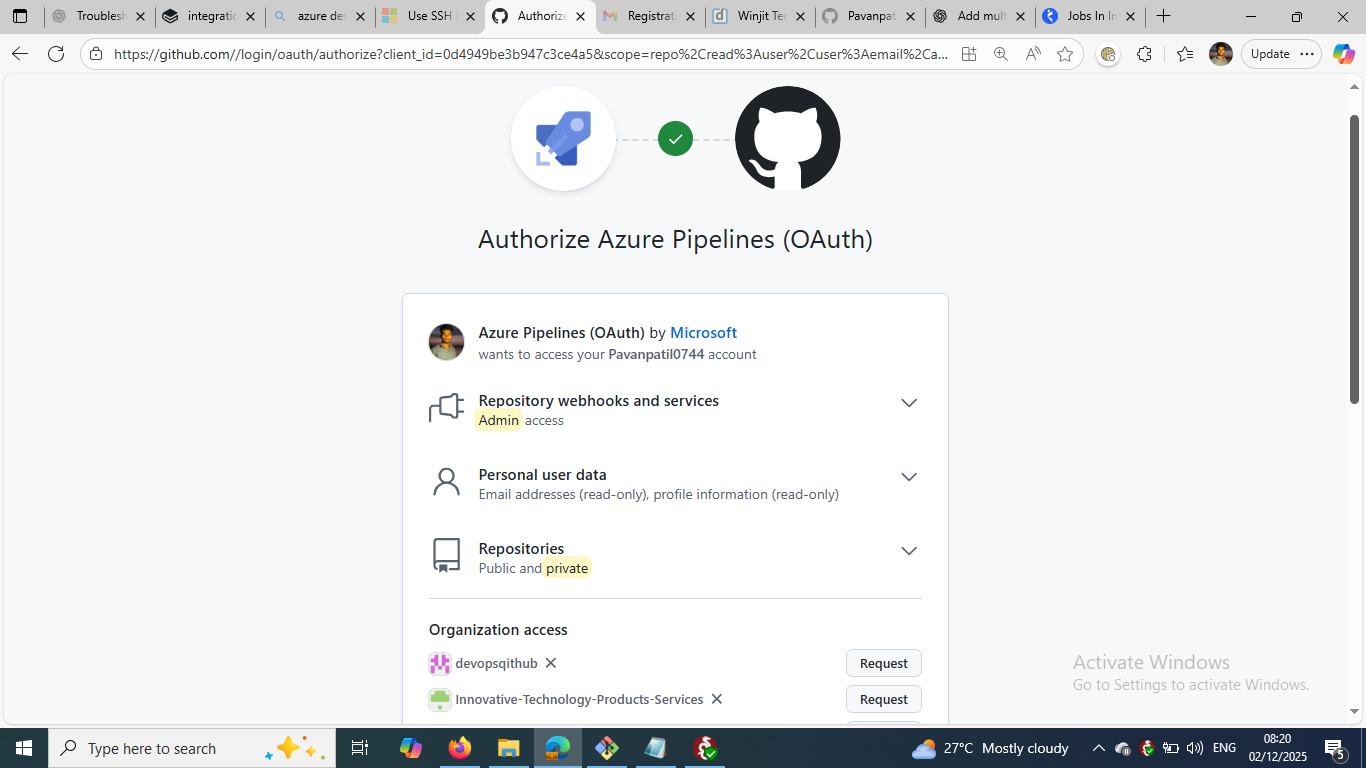The width and height of the screenshot is (1366, 768).
Task: Expand the Repositories permission section
Action: 908,551
